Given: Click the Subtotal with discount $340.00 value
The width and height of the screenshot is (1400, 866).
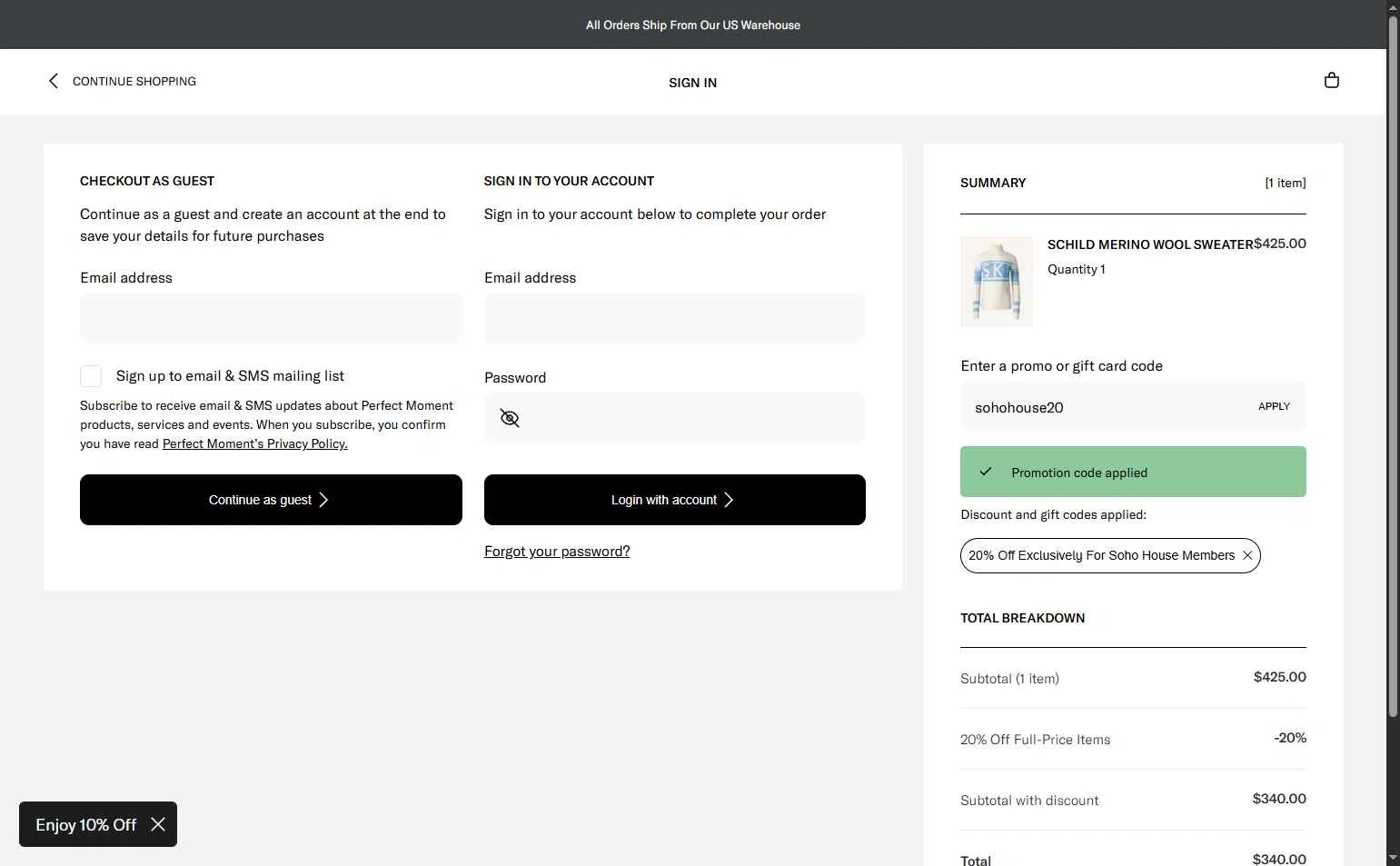Looking at the screenshot, I should 1279,799.
